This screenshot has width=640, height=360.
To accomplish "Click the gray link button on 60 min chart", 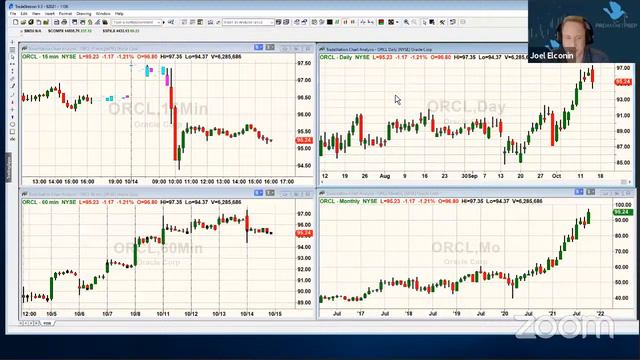I will (270, 193).
